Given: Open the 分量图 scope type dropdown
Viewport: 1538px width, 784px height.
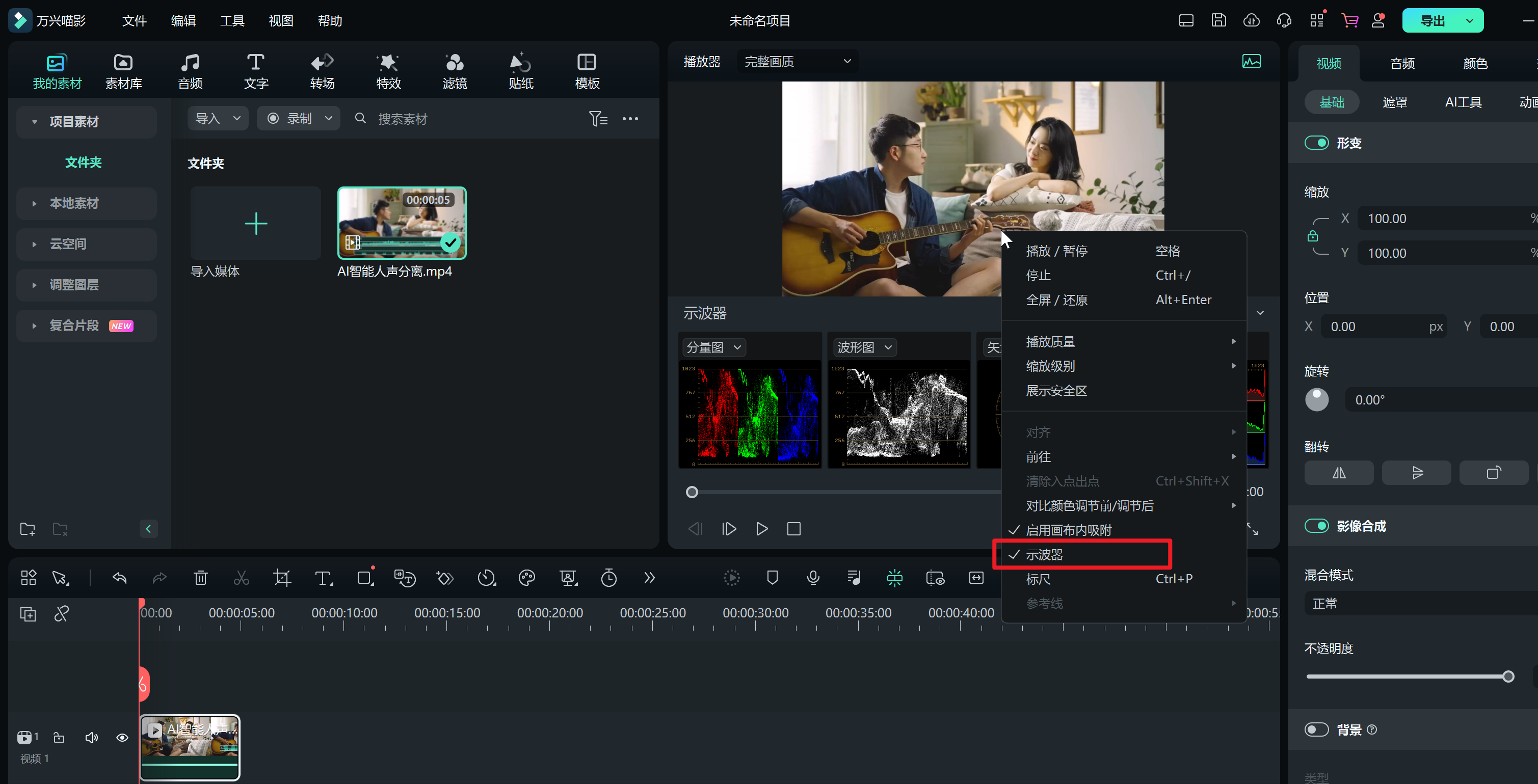Looking at the screenshot, I should (x=713, y=346).
